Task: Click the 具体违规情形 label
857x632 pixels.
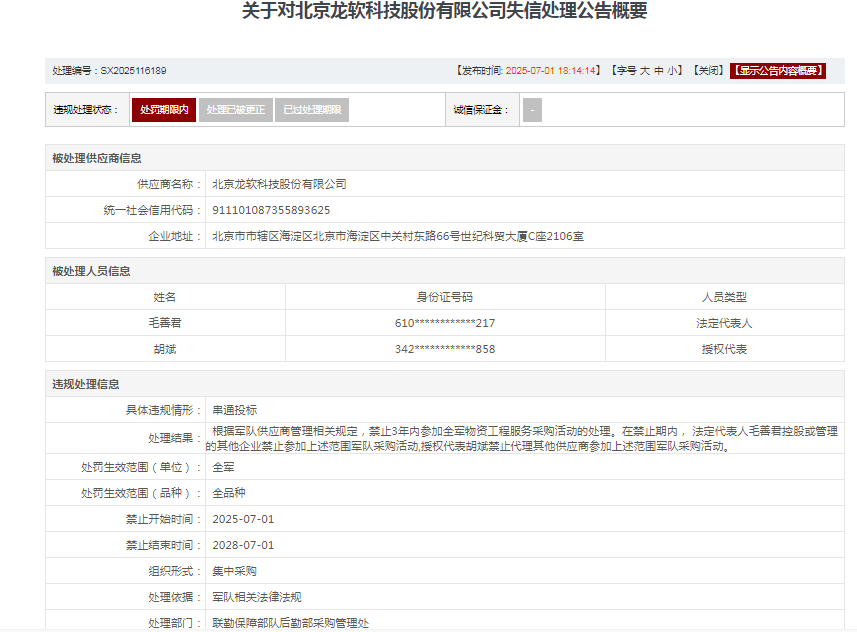Action: point(163,411)
